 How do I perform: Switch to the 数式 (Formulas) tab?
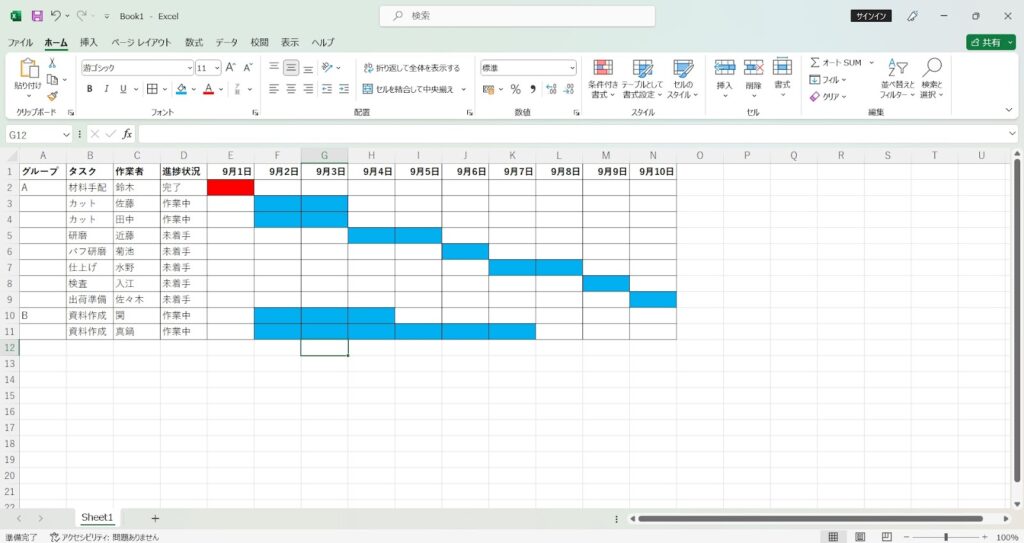coord(194,43)
